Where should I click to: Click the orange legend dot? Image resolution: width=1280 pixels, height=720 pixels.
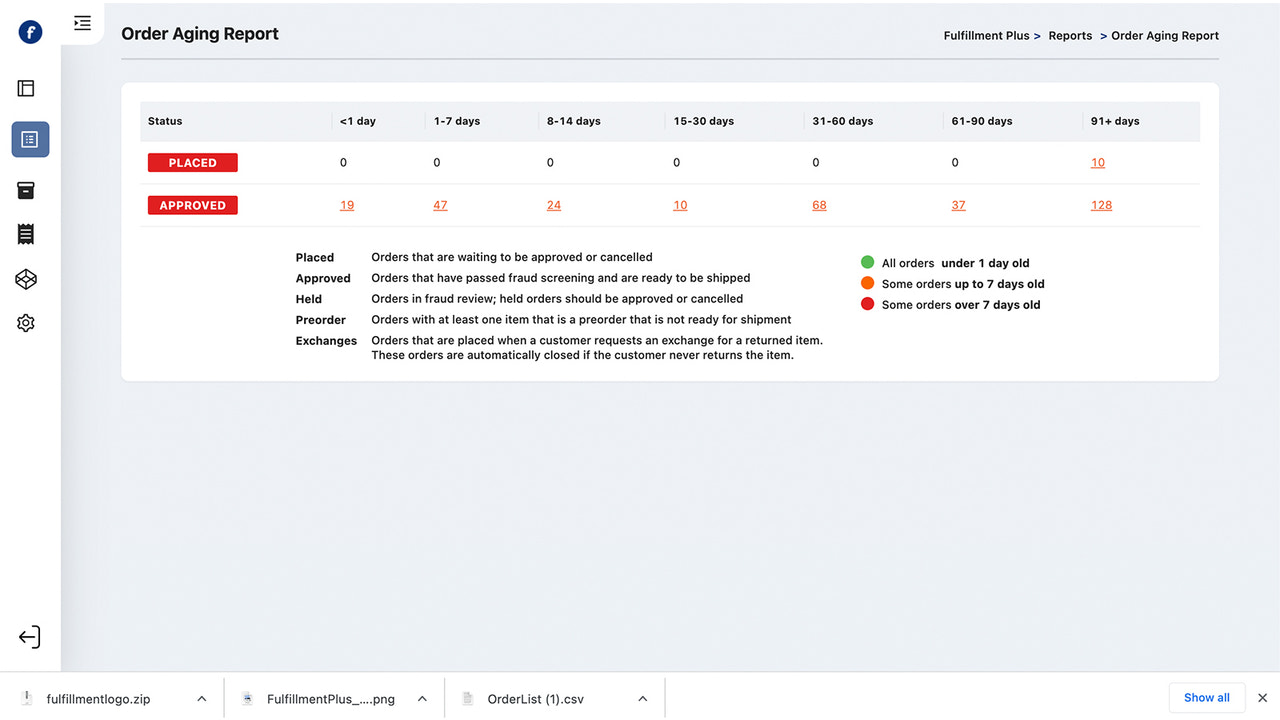867,283
